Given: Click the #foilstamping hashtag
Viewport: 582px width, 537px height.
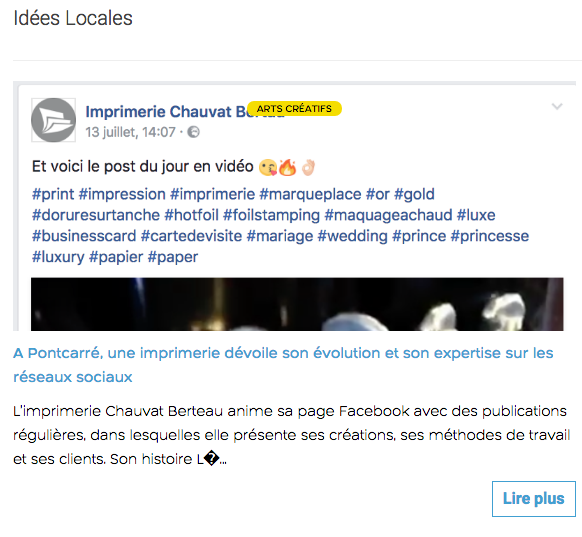Looking at the screenshot, I should (x=271, y=215).
